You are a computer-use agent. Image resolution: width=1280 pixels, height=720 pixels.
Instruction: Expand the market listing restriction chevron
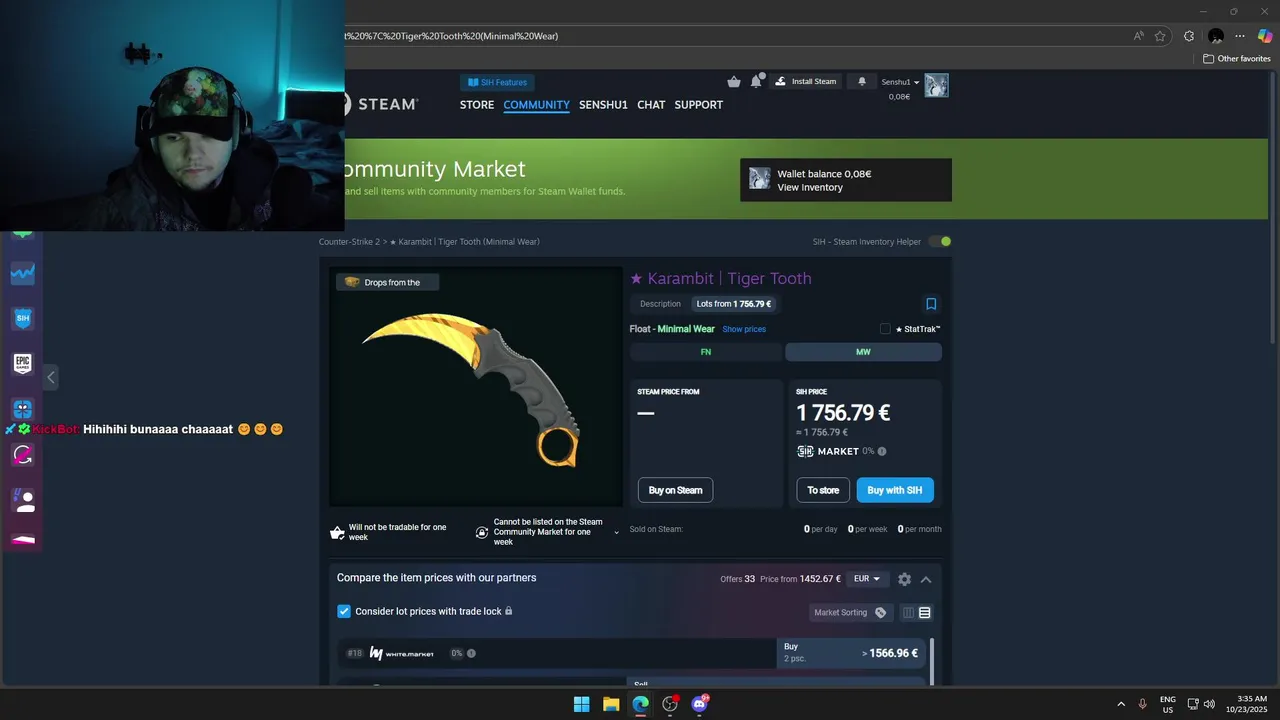tap(616, 533)
